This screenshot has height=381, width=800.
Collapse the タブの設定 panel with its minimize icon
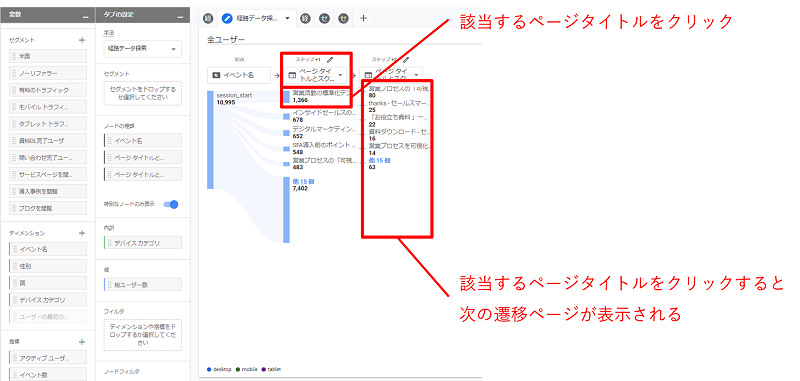click(180, 17)
